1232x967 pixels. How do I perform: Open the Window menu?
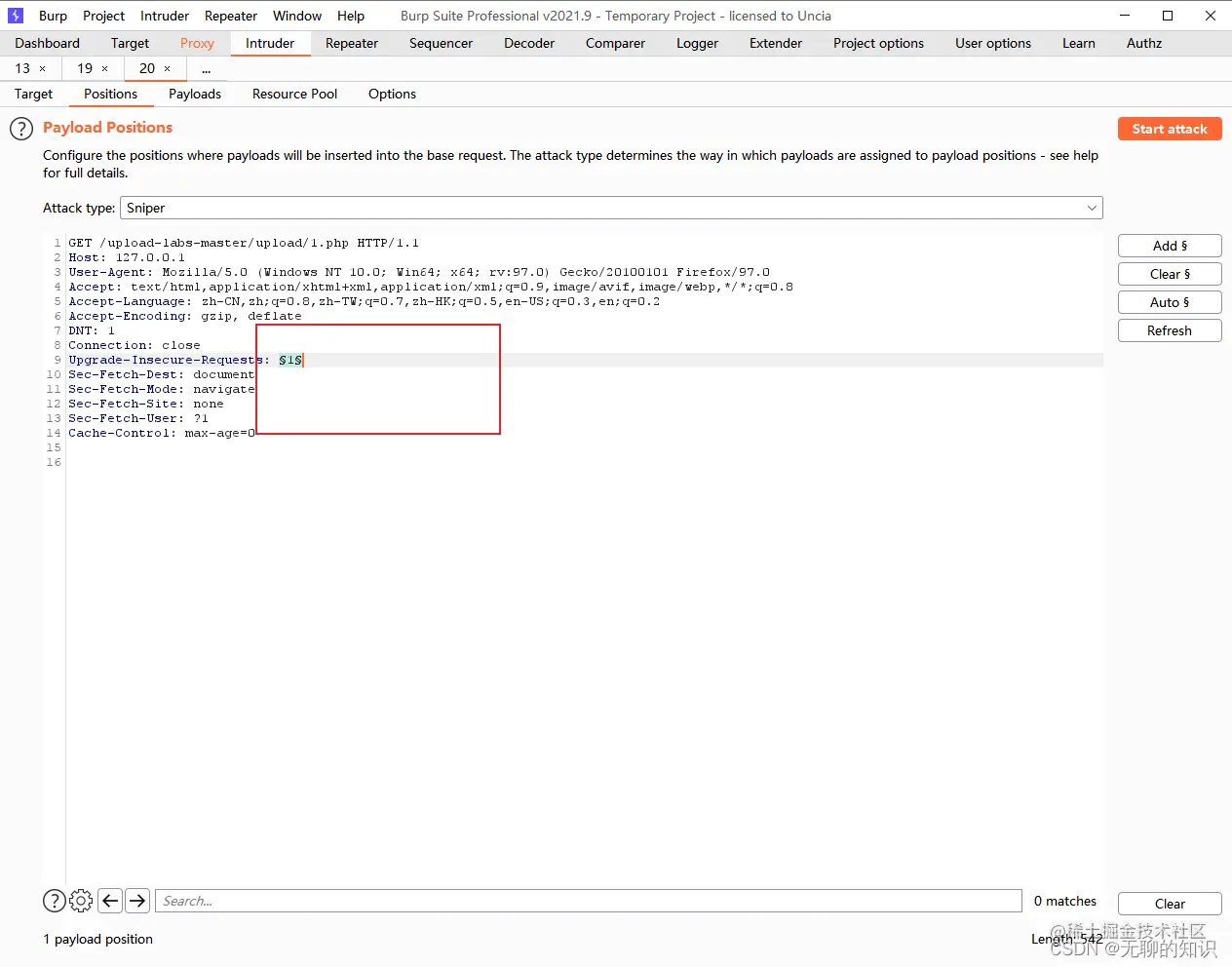(x=297, y=16)
